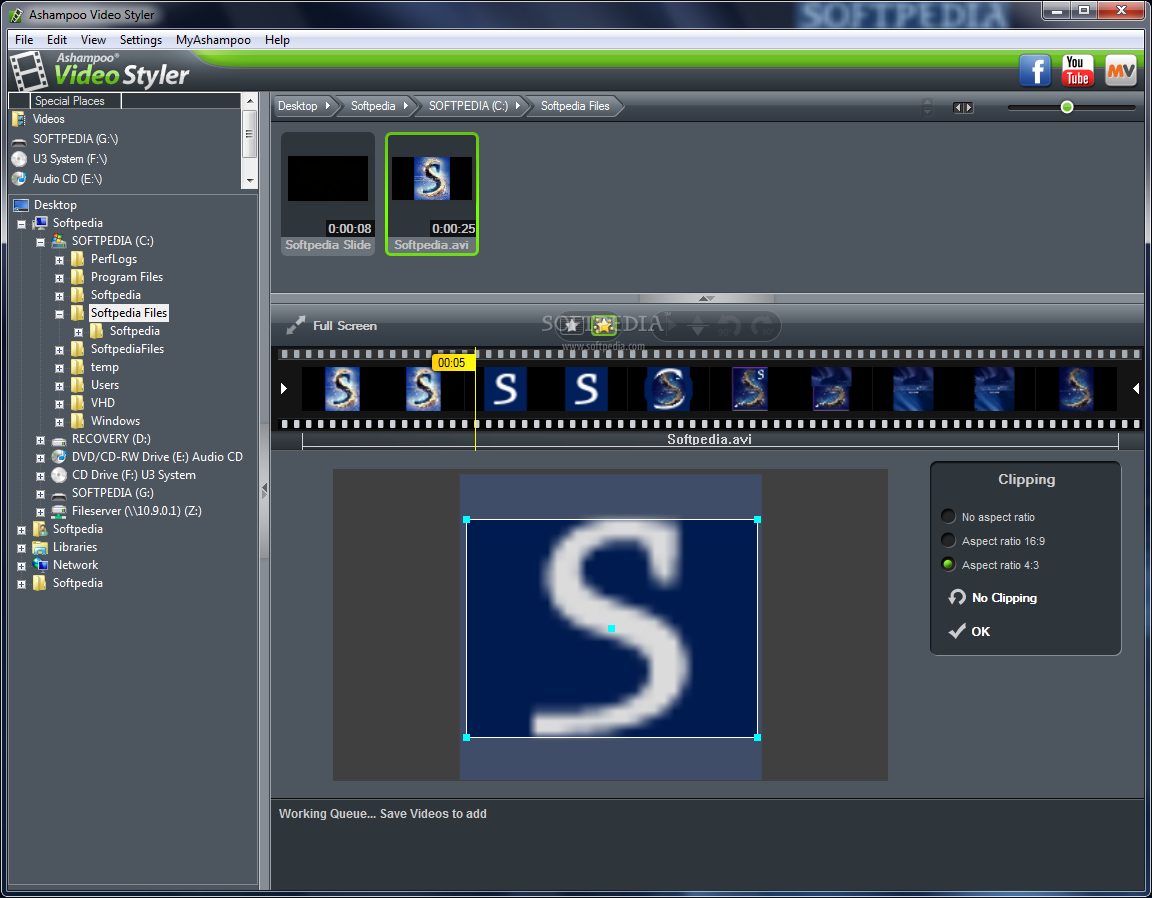Click the Network tree icon

[x=40, y=564]
